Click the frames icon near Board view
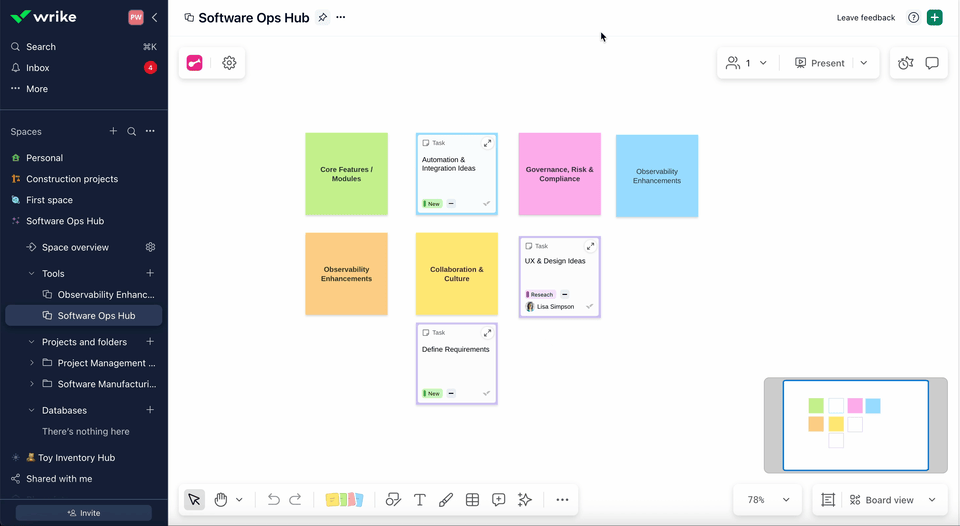The image size is (960, 526). 828,500
